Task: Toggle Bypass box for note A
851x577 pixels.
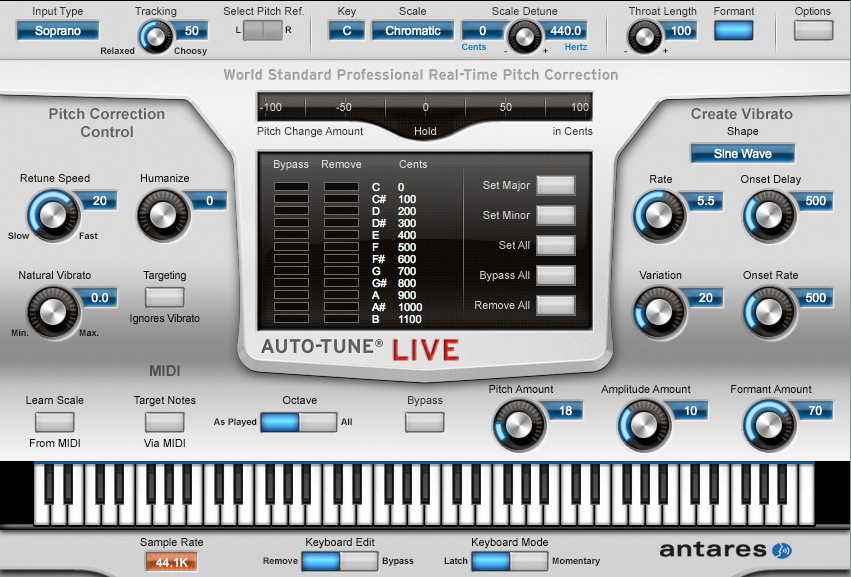Action: (x=291, y=295)
